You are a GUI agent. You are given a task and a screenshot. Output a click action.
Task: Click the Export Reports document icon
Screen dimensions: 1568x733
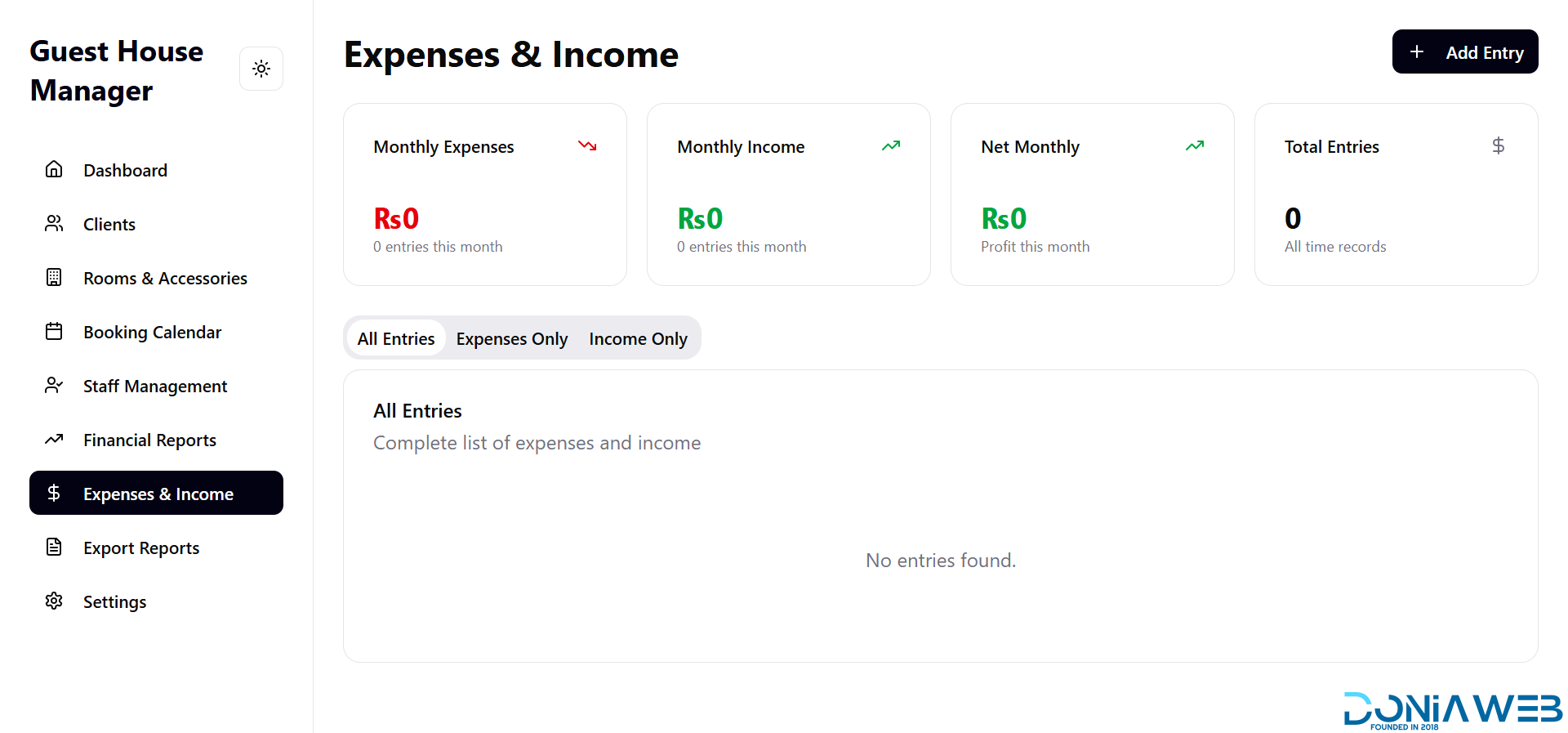pyautogui.click(x=54, y=547)
